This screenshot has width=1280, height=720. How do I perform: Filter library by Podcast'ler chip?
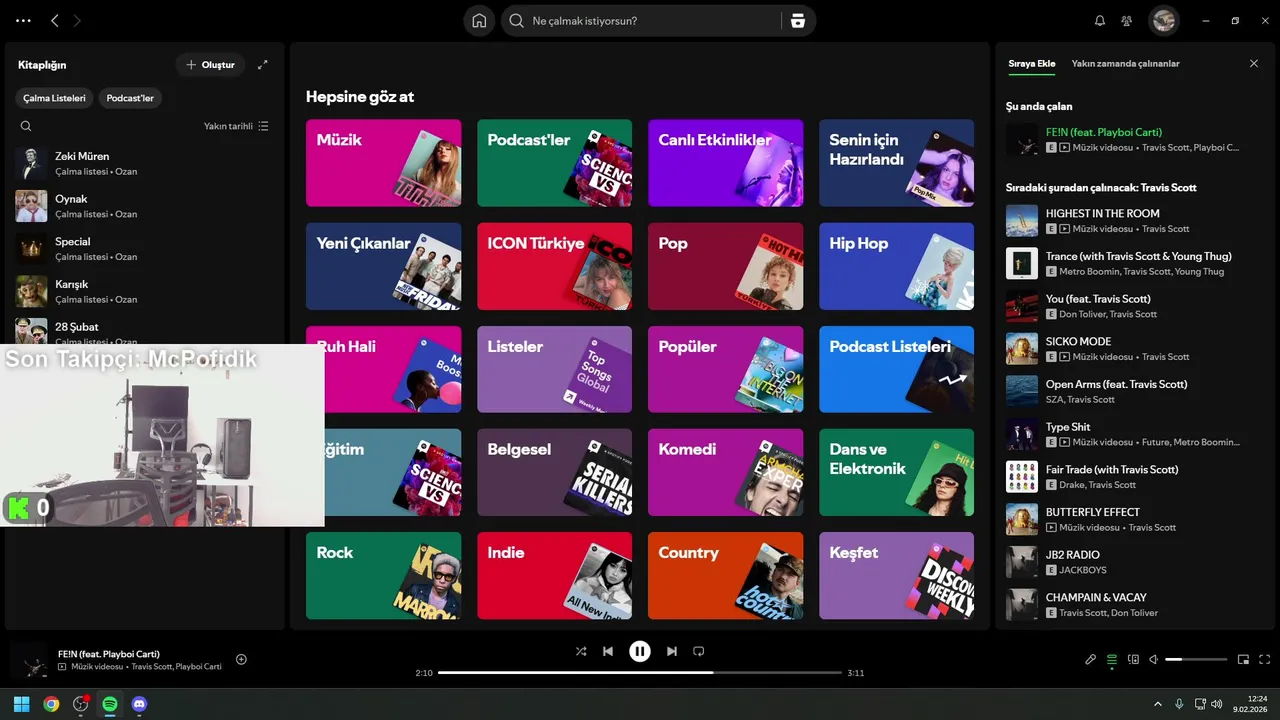click(x=130, y=98)
